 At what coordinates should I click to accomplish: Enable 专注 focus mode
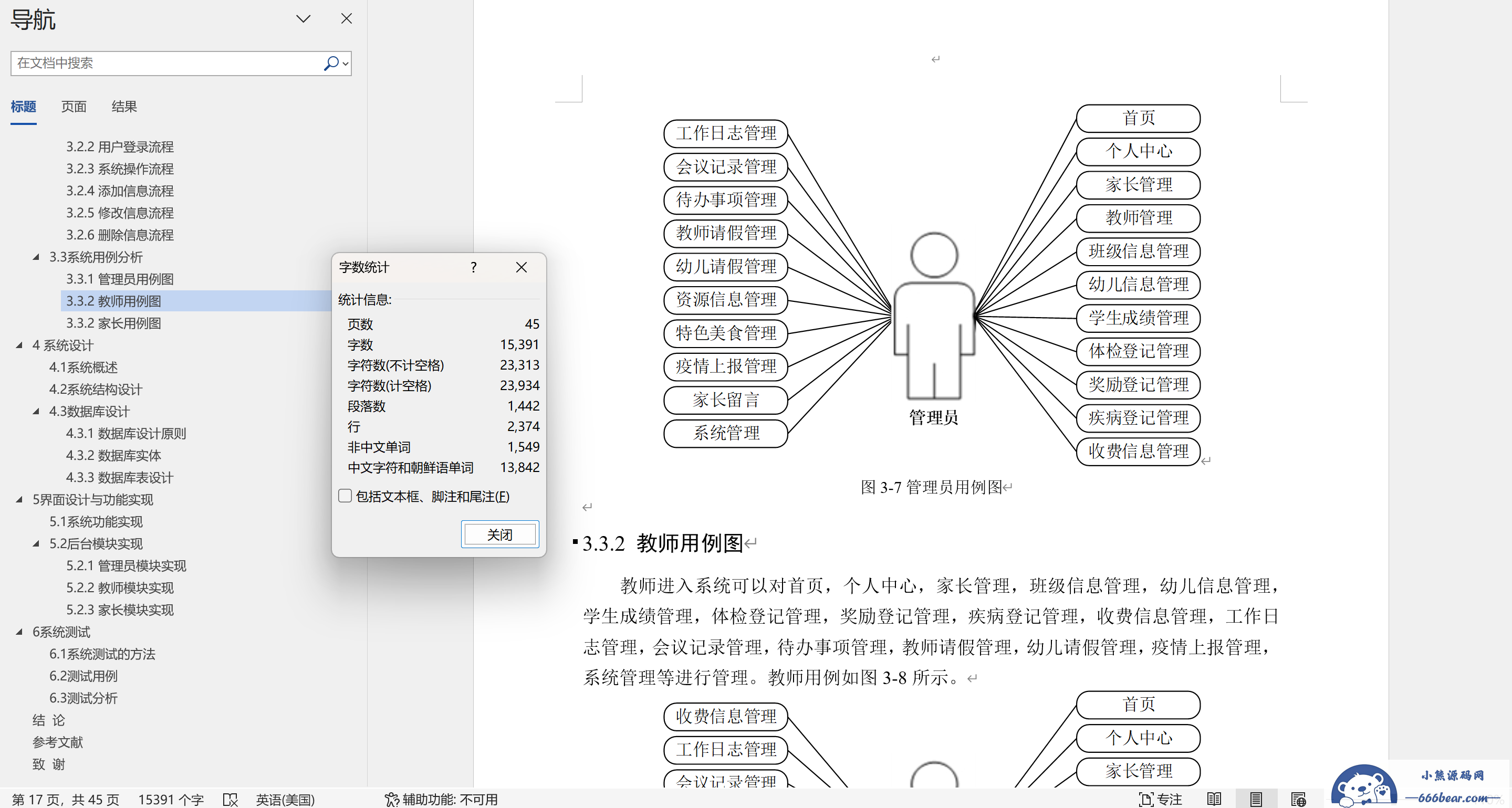(x=1161, y=799)
